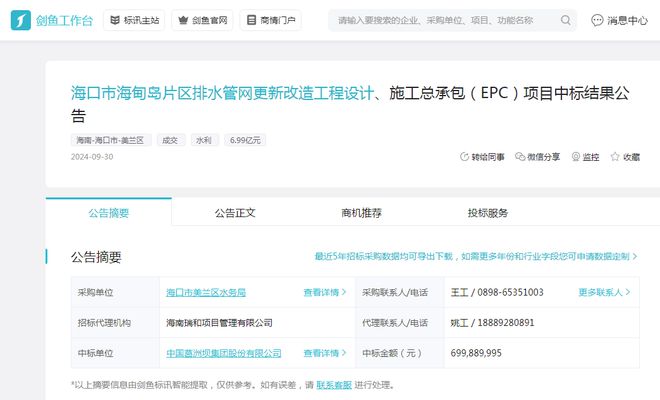
Task: Open 消息中心 label
Action: point(628,20)
